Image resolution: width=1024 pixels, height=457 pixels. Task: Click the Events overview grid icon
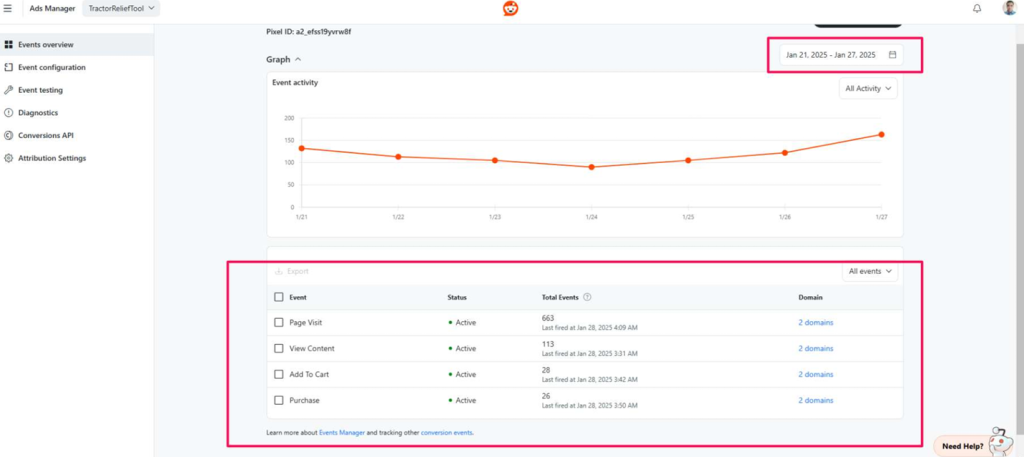[x=8, y=44]
